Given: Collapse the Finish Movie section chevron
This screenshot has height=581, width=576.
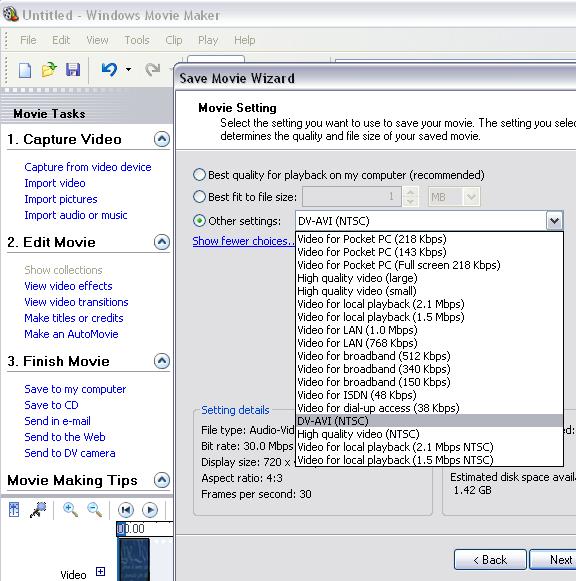Looking at the screenshot, I should 162,361.
